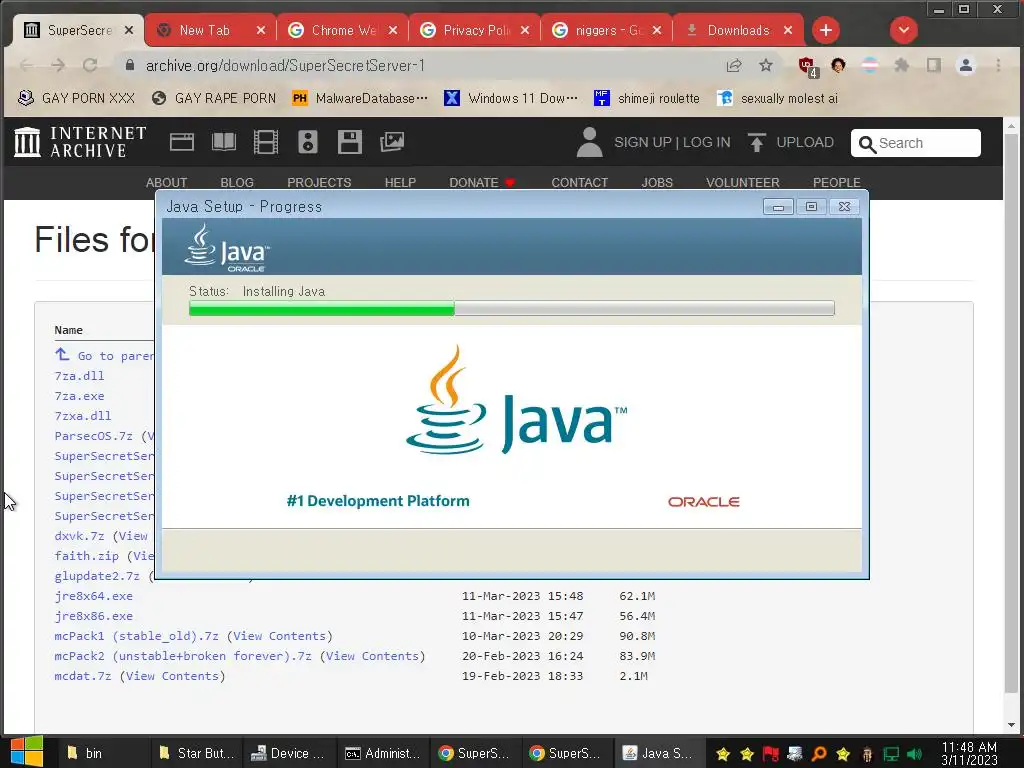Open the MalwareDatabase bookmark
Image resolution: width=1024 pixels, height=768 pixels.
click(360, 98)
